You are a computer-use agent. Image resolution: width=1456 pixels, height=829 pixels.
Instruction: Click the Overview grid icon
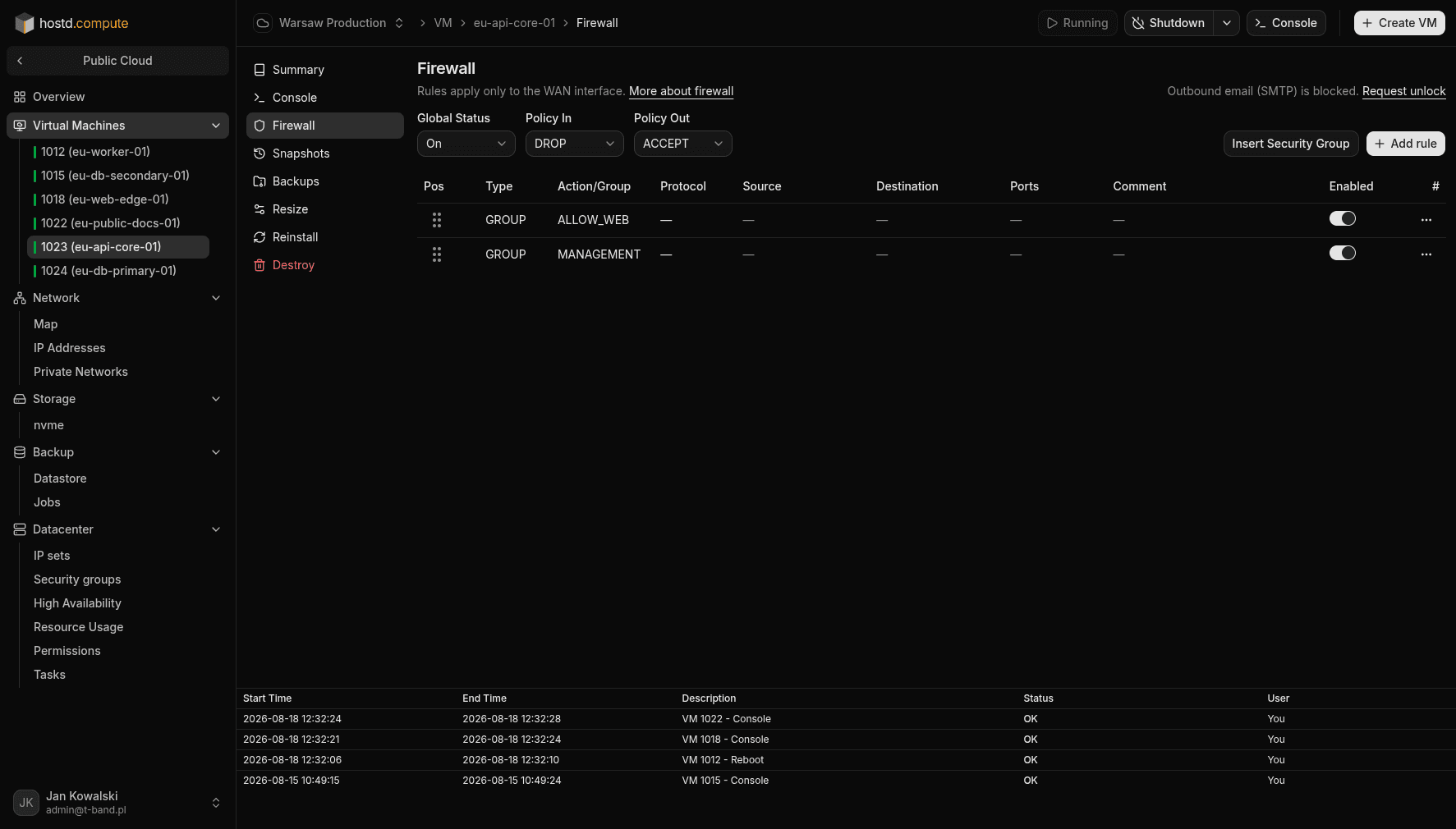[x=20, y=97]
